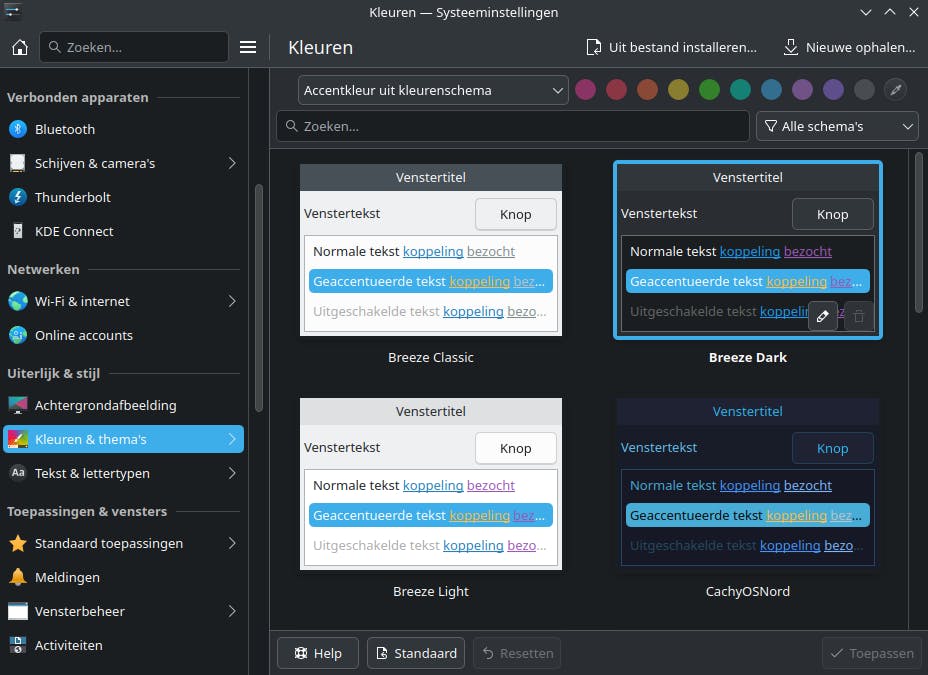
Task: Select the blue accent color swatch
Action: click(771, 90)
